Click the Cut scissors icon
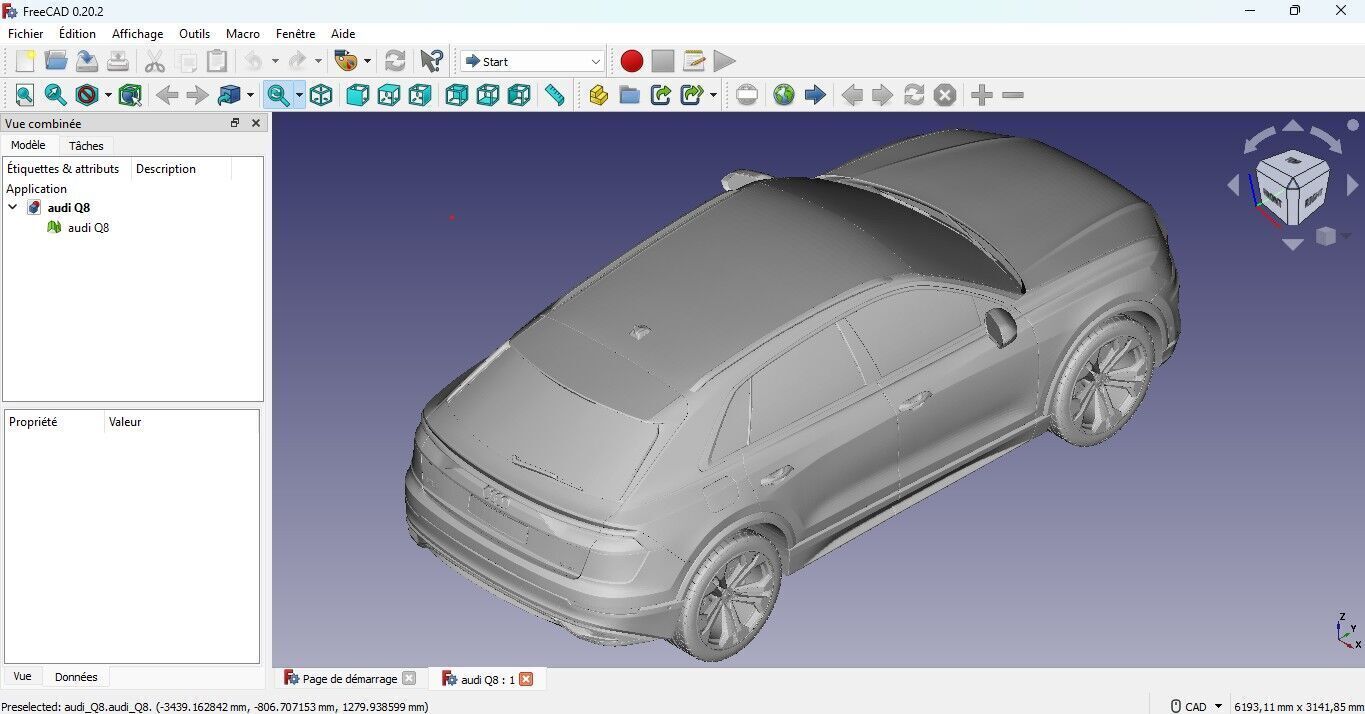The height and width of the screenshot is (714, 1365). [154, 61]
